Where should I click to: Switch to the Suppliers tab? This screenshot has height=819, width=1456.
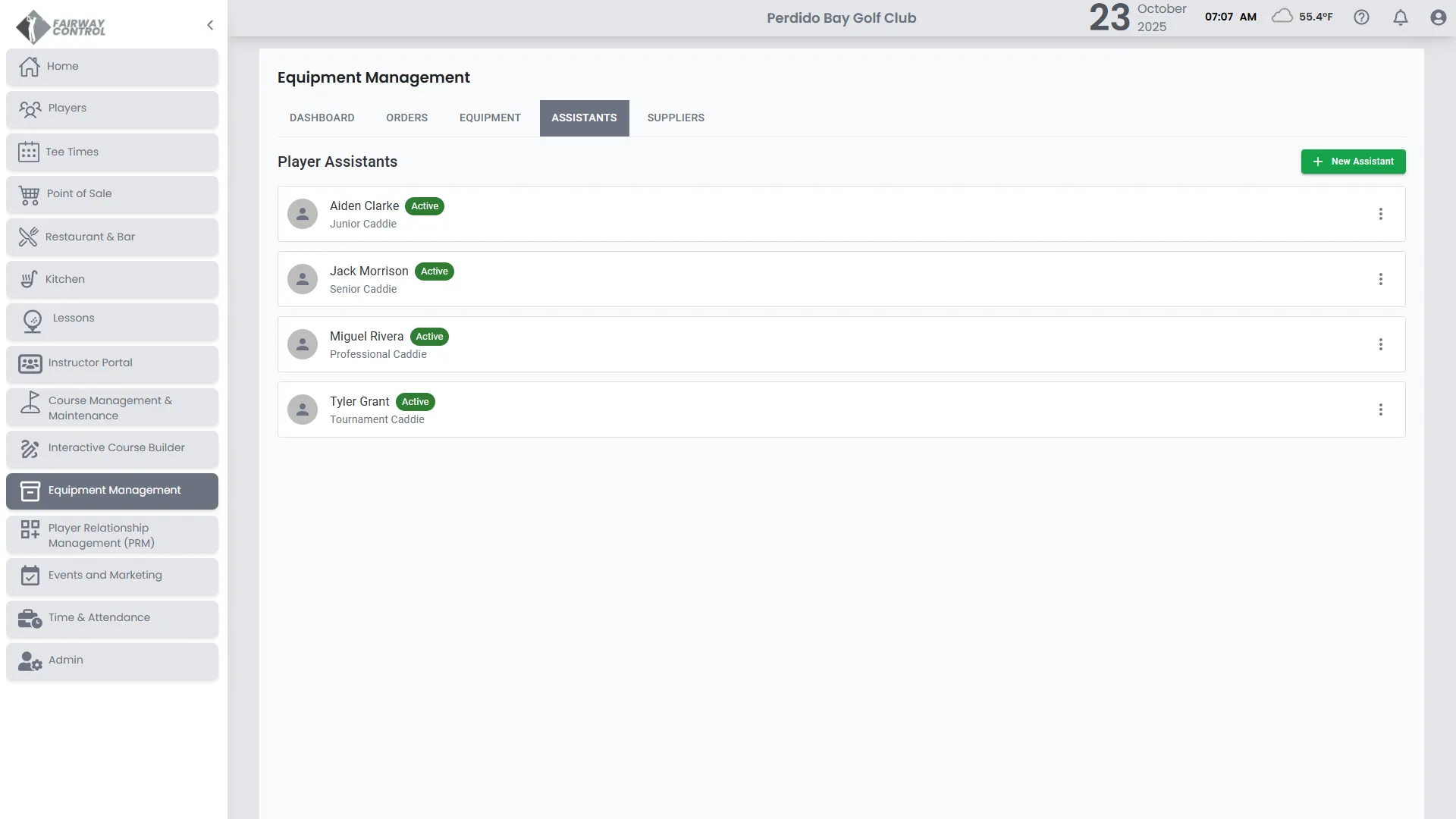point(675,118)
